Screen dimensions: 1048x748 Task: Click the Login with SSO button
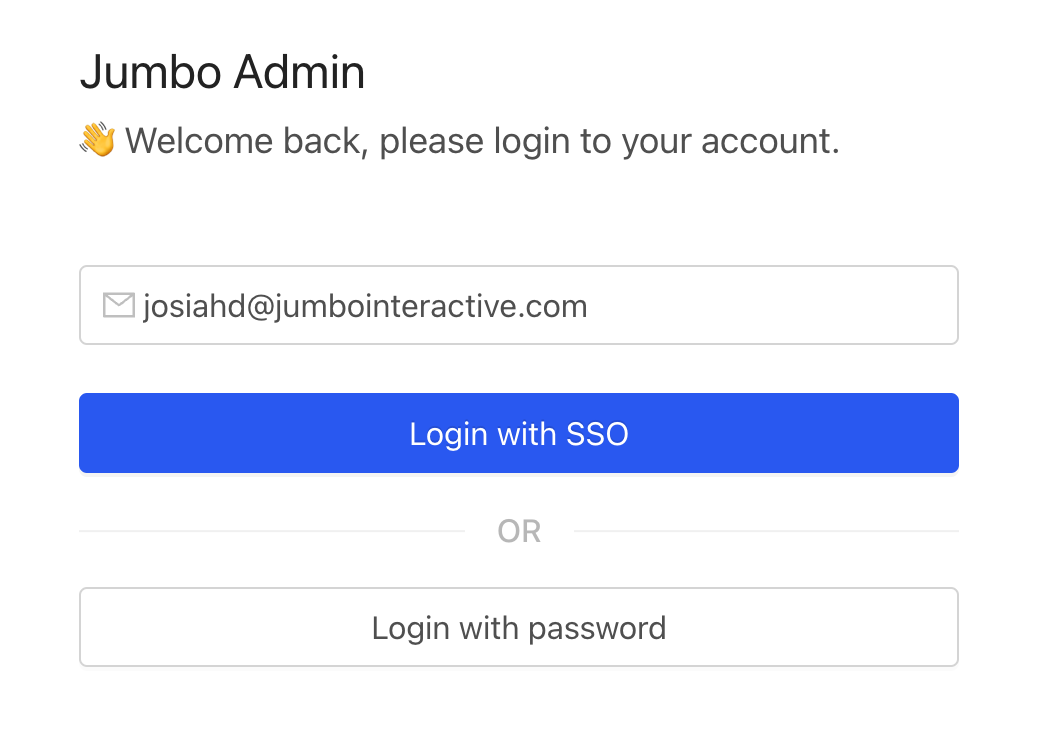click(x=519, y=433)
